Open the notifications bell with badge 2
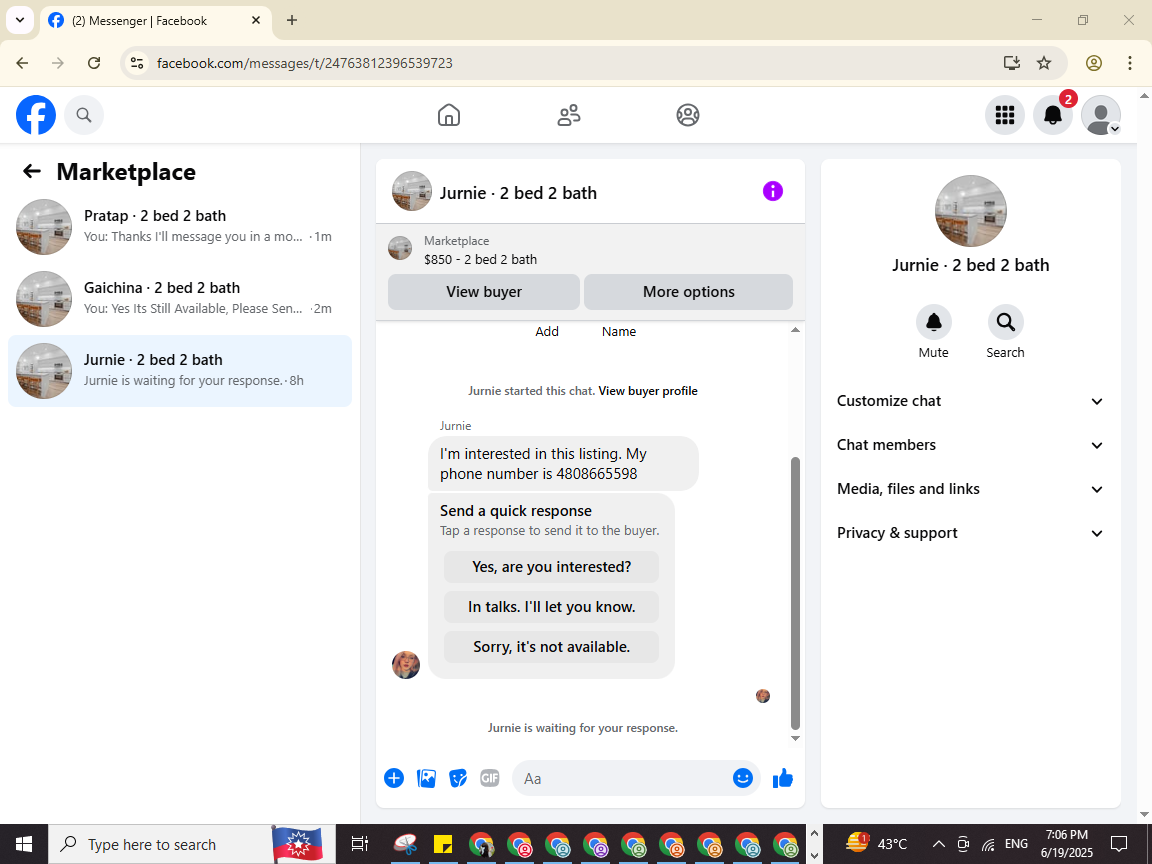 click(x=1053, y=115)
